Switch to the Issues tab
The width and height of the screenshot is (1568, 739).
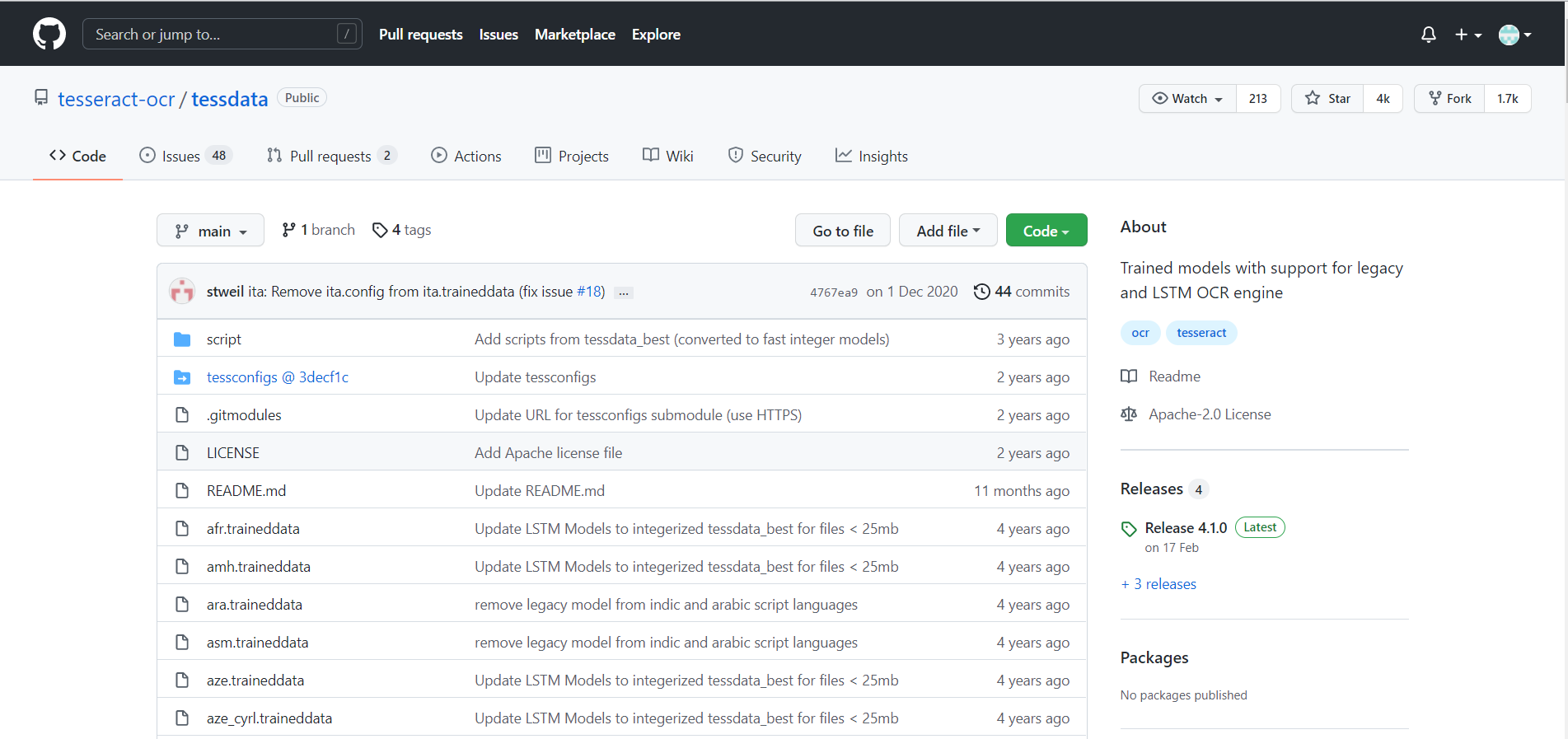tap(185, 156)
